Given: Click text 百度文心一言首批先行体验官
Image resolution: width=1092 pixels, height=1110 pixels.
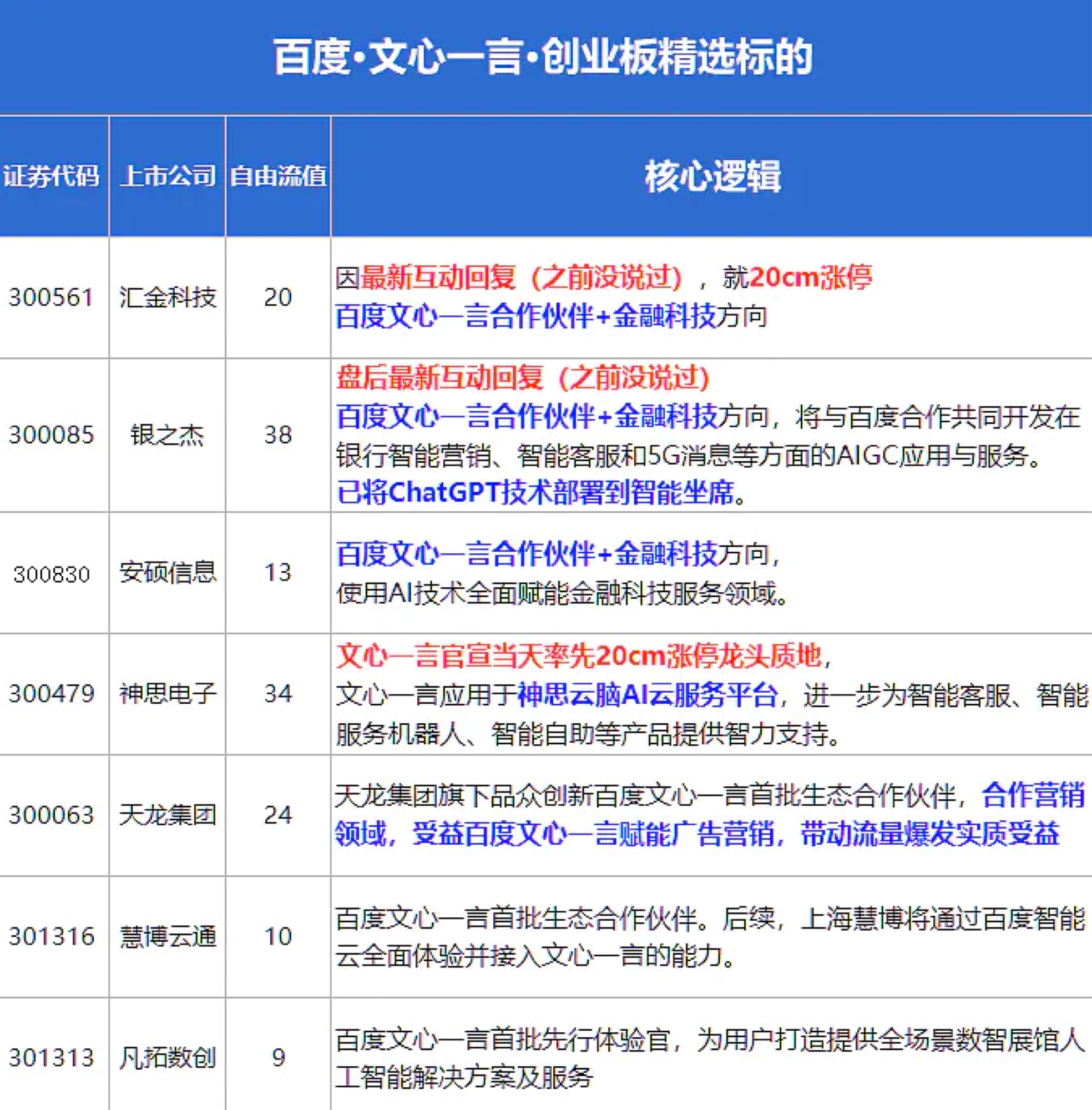Looking at the screenshot, I should [x=503, y=1040].
